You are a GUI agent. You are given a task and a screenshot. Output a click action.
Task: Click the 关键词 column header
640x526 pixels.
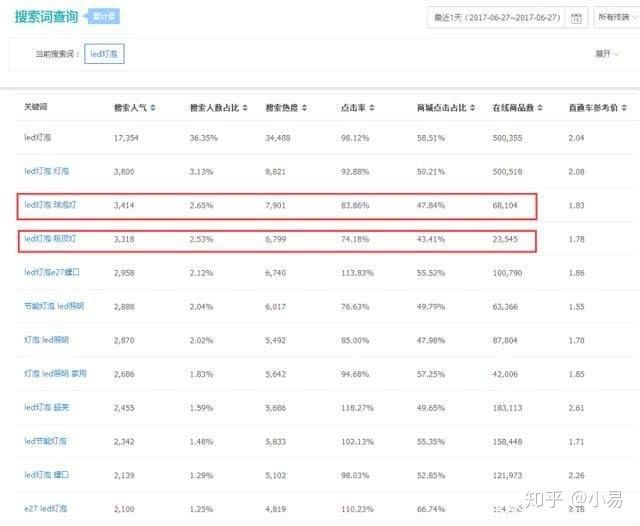(36, 107)
